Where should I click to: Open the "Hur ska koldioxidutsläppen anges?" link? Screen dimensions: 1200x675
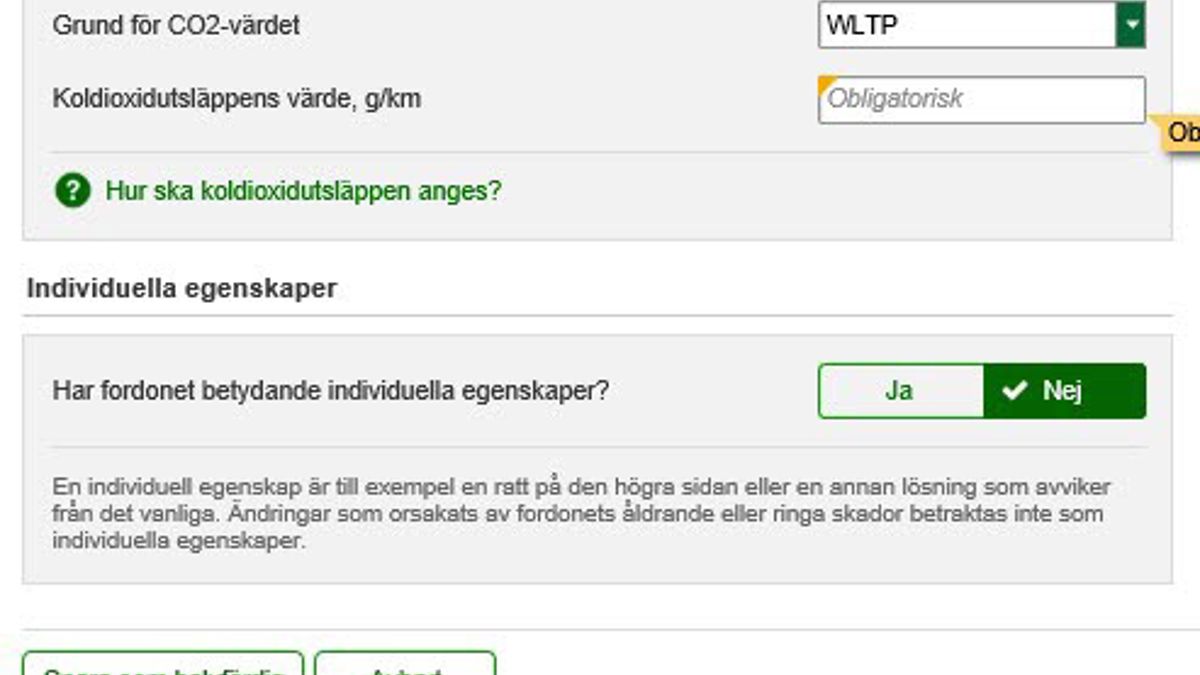tap(304, 190)
